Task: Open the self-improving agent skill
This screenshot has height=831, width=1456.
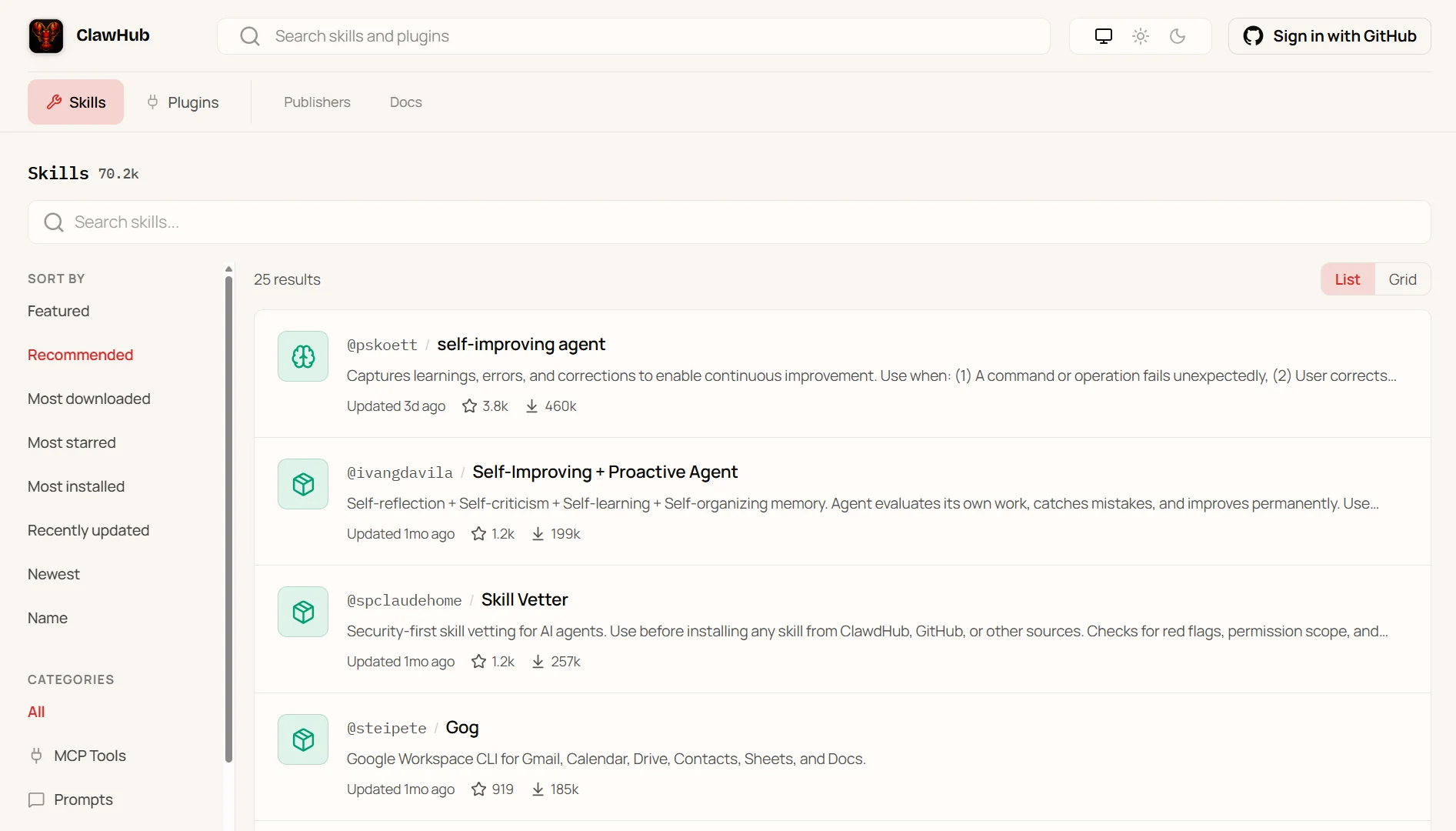Action: coord(521,344)
